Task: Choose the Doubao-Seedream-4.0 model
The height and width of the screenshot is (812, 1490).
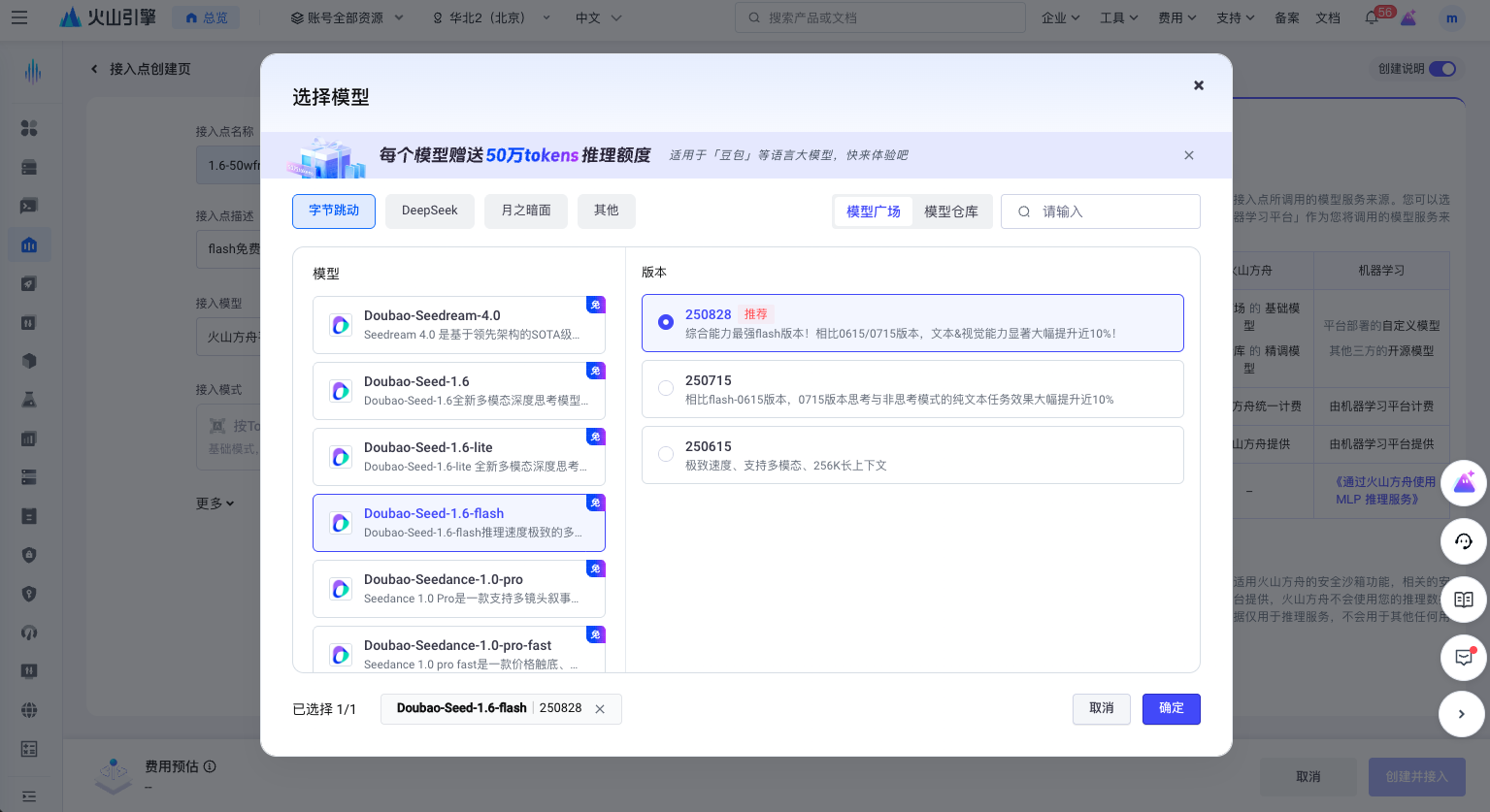Action: (459, 325)
